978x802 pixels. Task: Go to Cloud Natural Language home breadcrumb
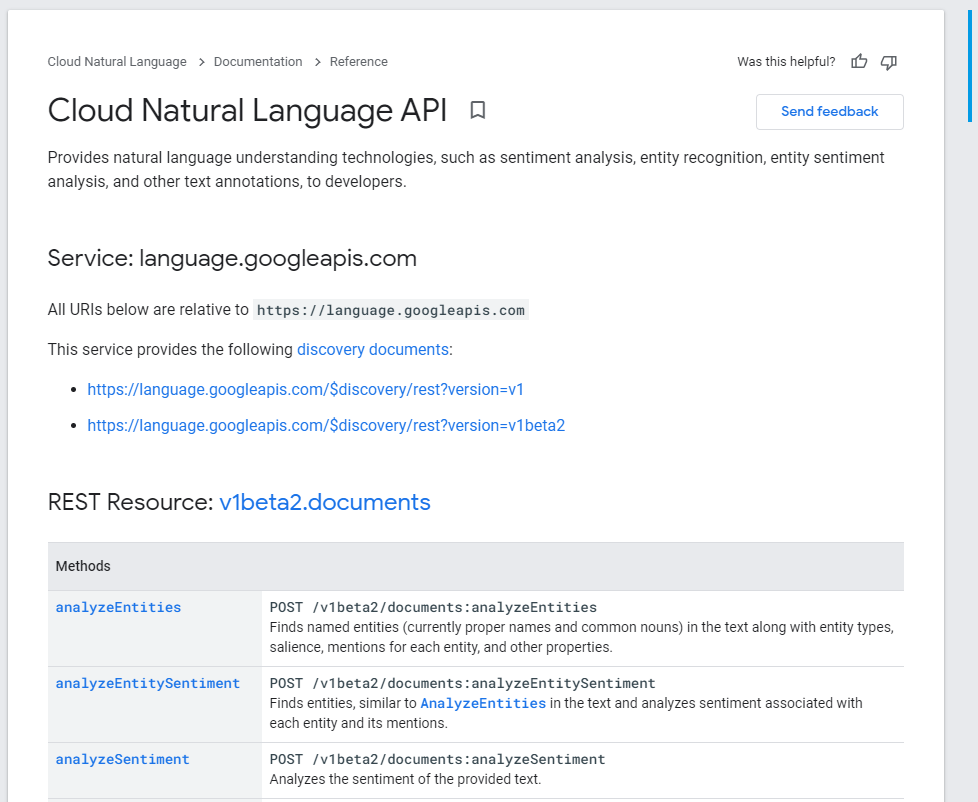(x=117, y=61)
